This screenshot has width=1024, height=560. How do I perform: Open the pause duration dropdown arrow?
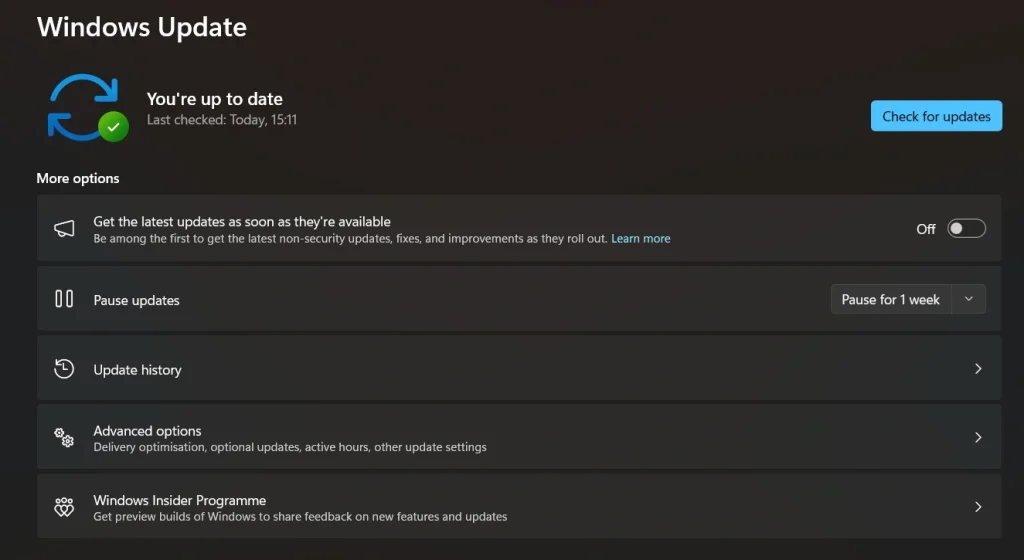click(968, 299)
